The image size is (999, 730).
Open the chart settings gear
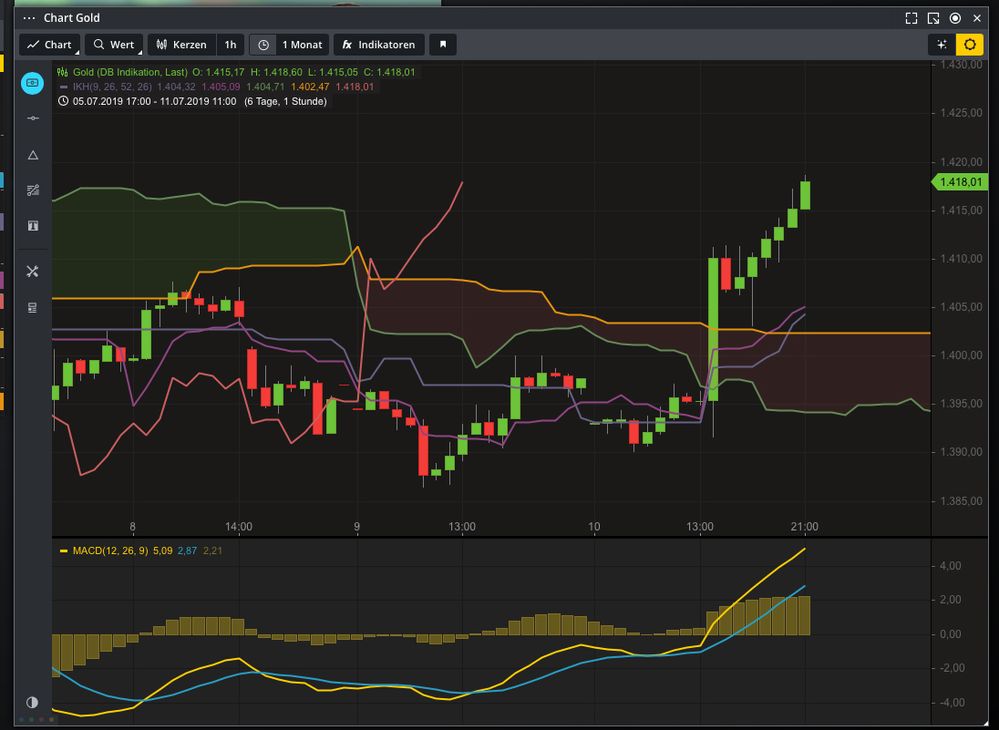coord(968,44)
